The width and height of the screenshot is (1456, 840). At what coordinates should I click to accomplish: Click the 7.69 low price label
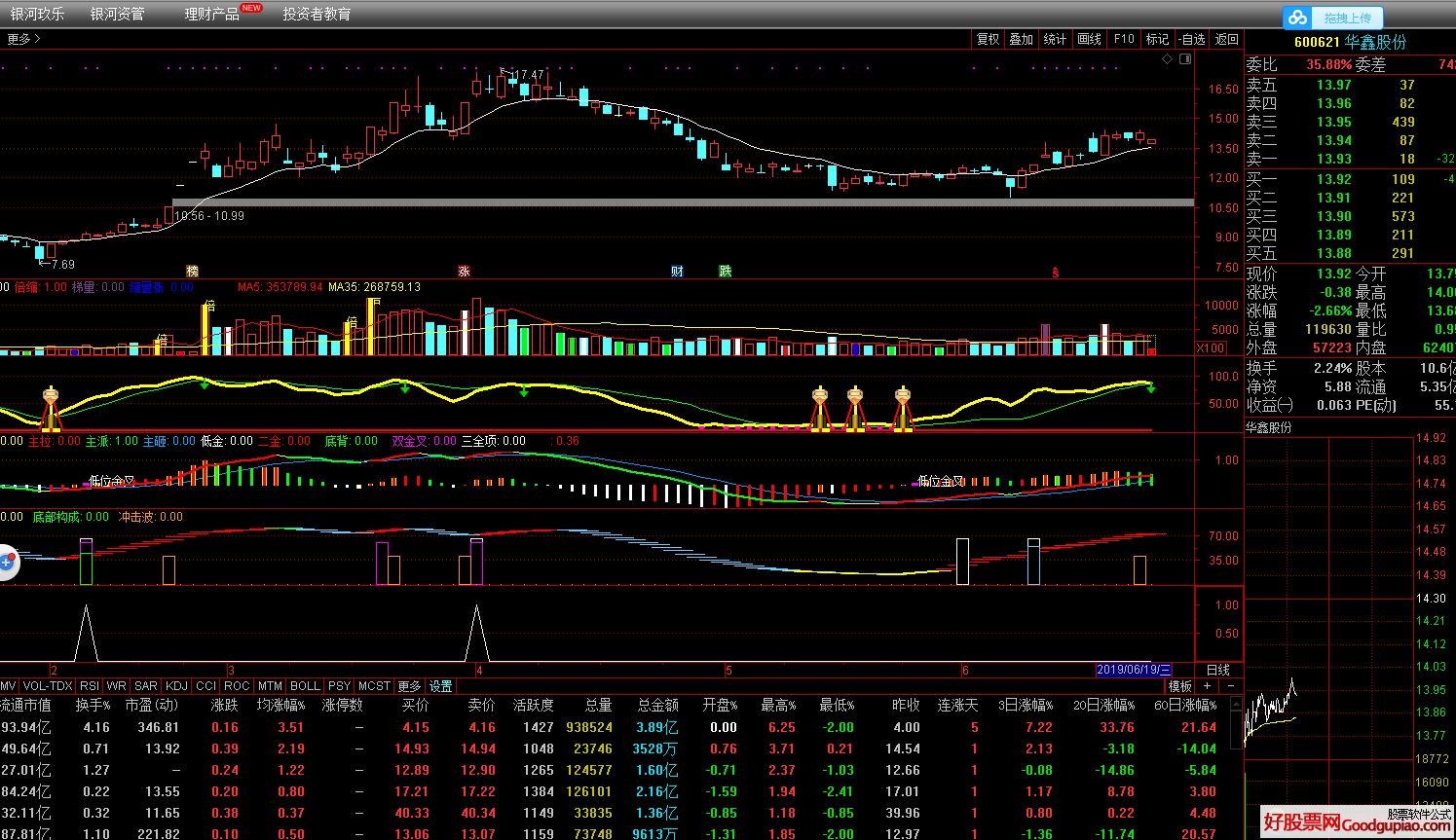pyautogui.click(x=62, y=265)
